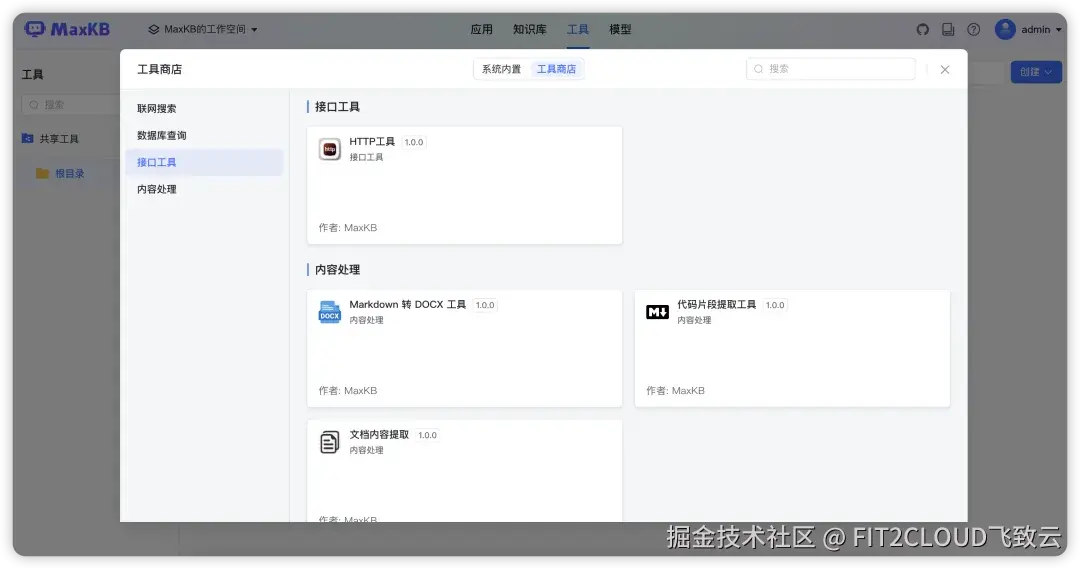Screen dimensions: 1080x569
Task: Select the 根目录 tree item
Action: [x=70, y=173]
